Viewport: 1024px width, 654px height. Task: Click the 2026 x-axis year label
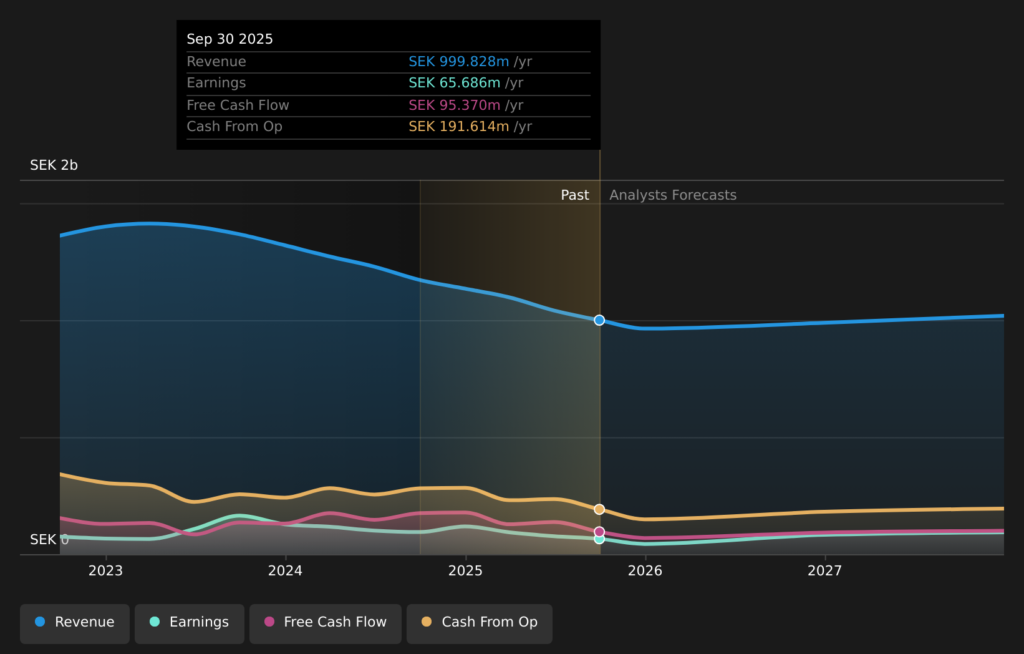tap(645, 571)
